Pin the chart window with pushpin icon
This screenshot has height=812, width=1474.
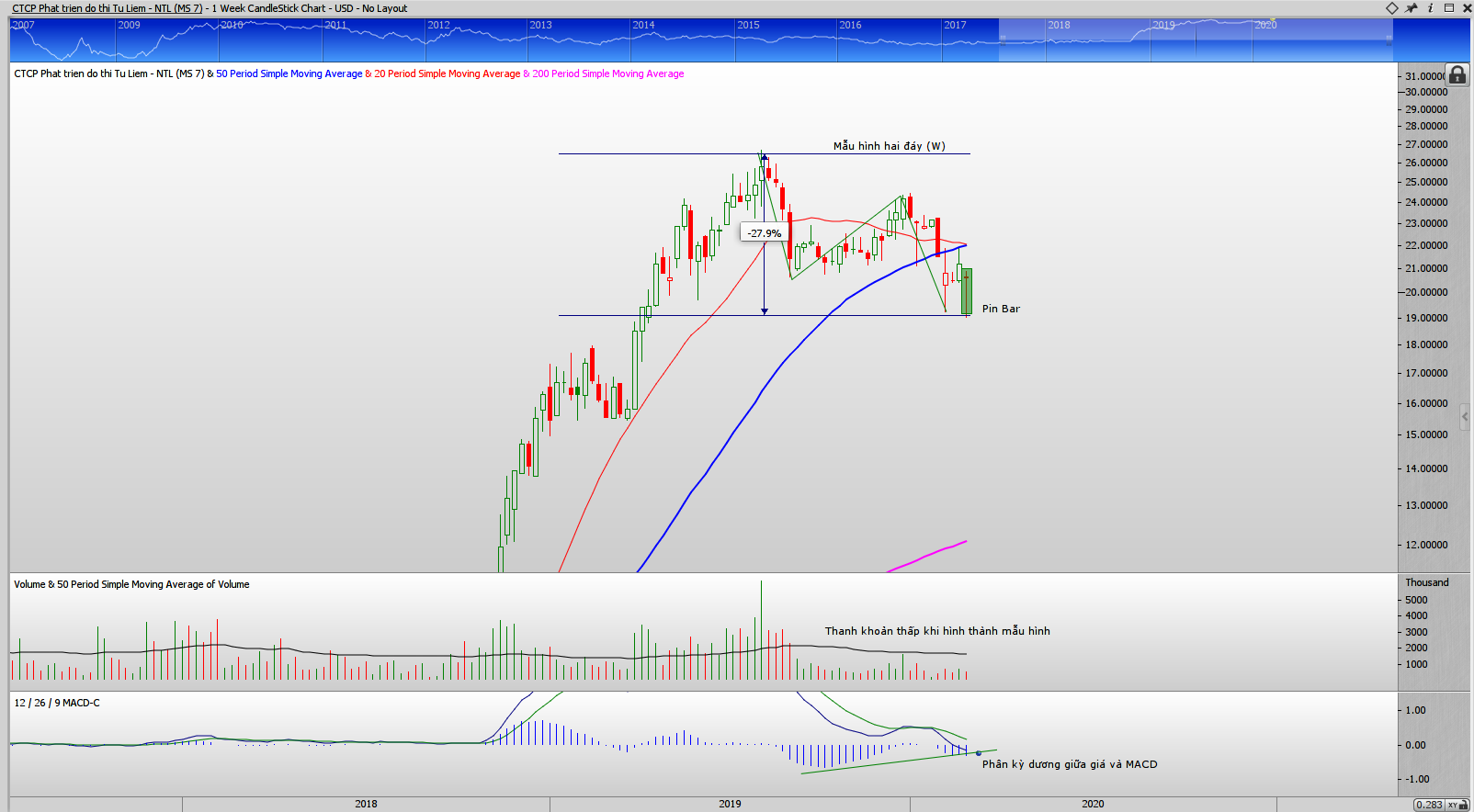point(1412,8)
